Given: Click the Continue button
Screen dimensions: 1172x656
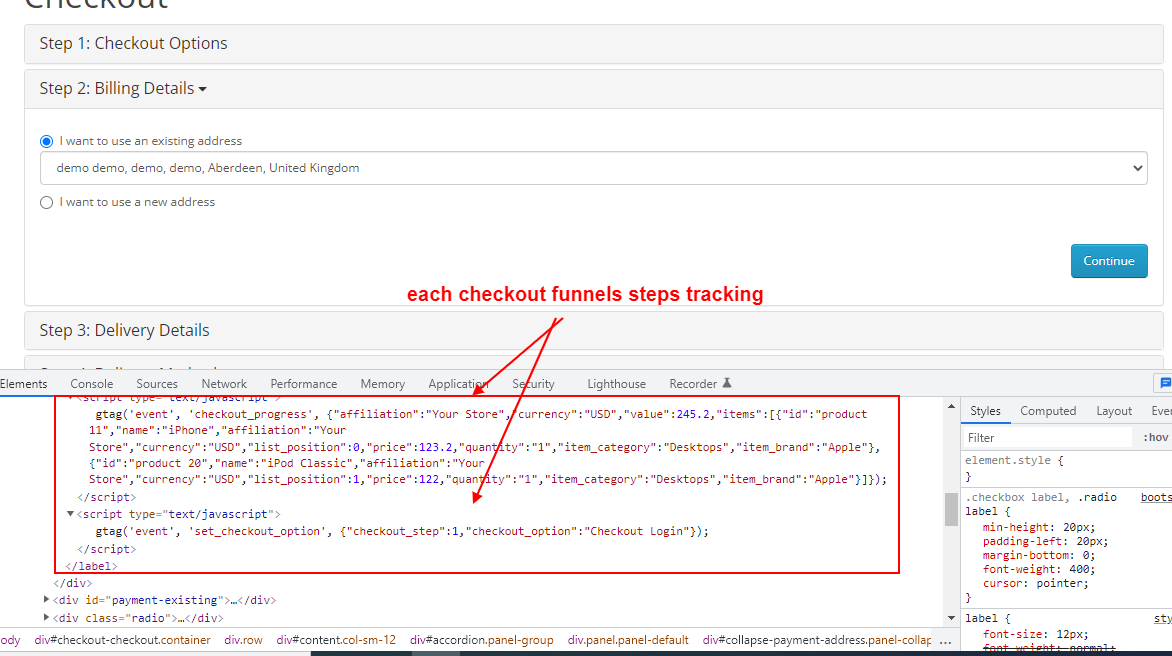Looking at the screenshot, I should click(1108, 261).
